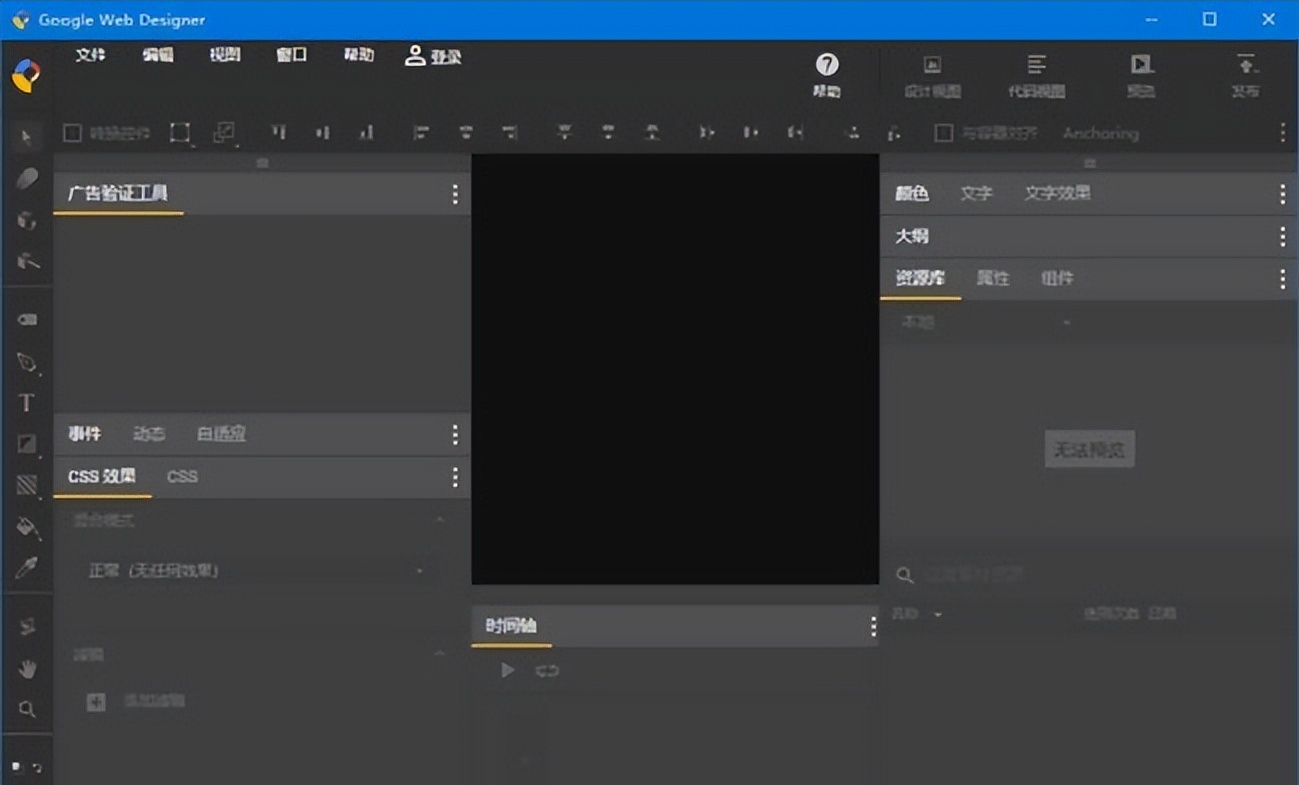This screenshot has width=1299, height=785.
Task: Select the Eyedropper tool
Action: click(x=27, y=568)
